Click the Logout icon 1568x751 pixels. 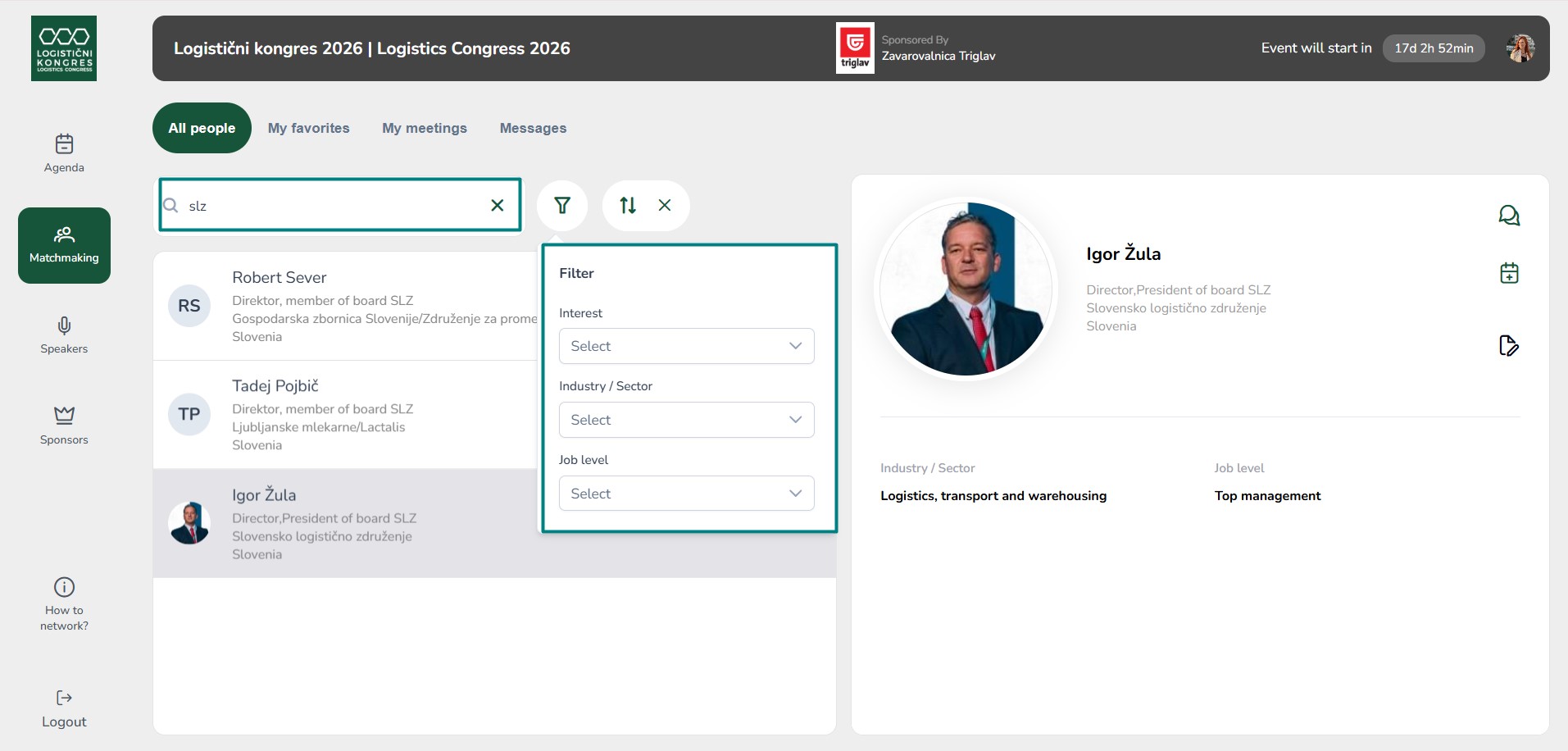coord(64,699)
